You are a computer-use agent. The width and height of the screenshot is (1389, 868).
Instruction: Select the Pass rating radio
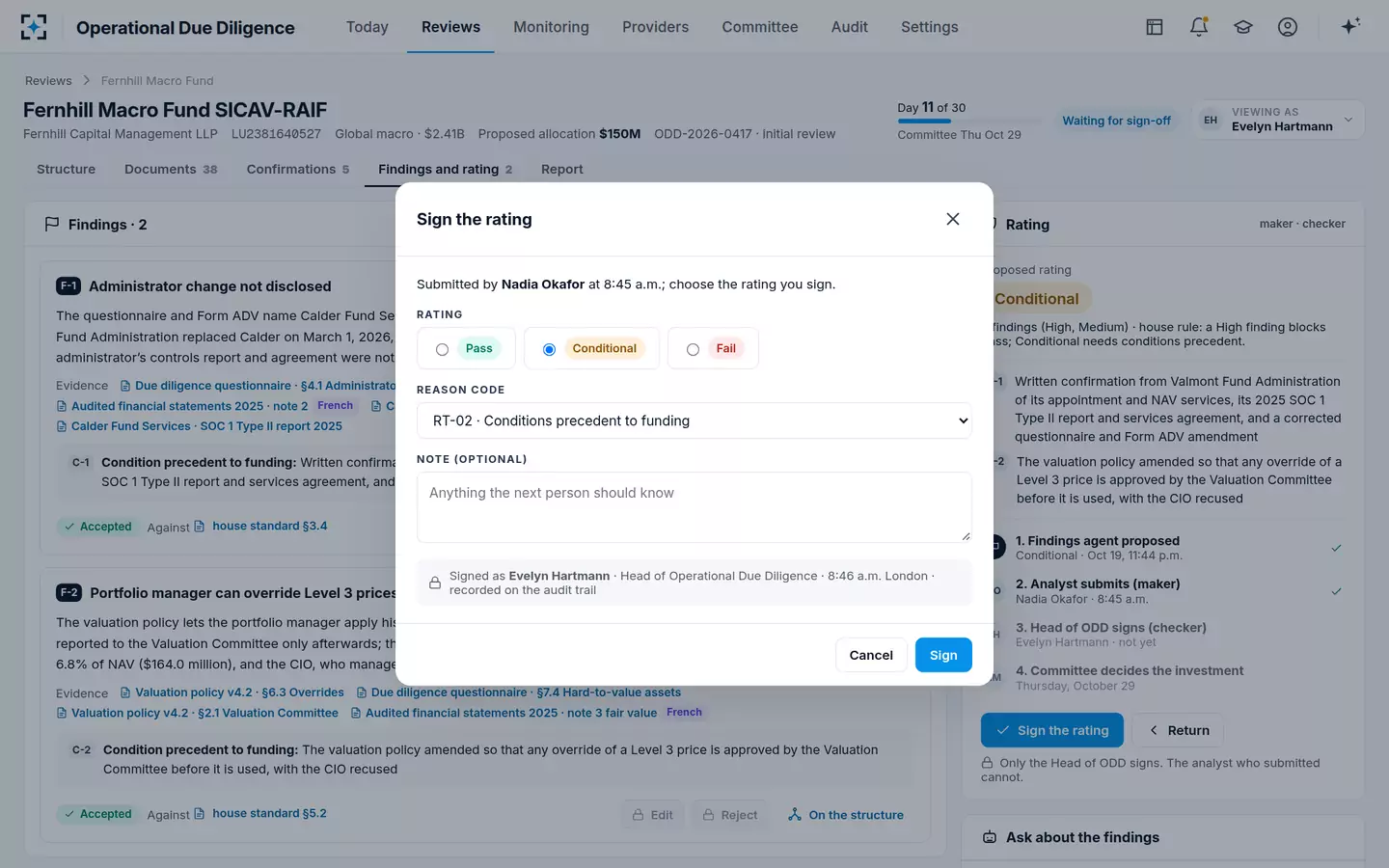(442, 349)
